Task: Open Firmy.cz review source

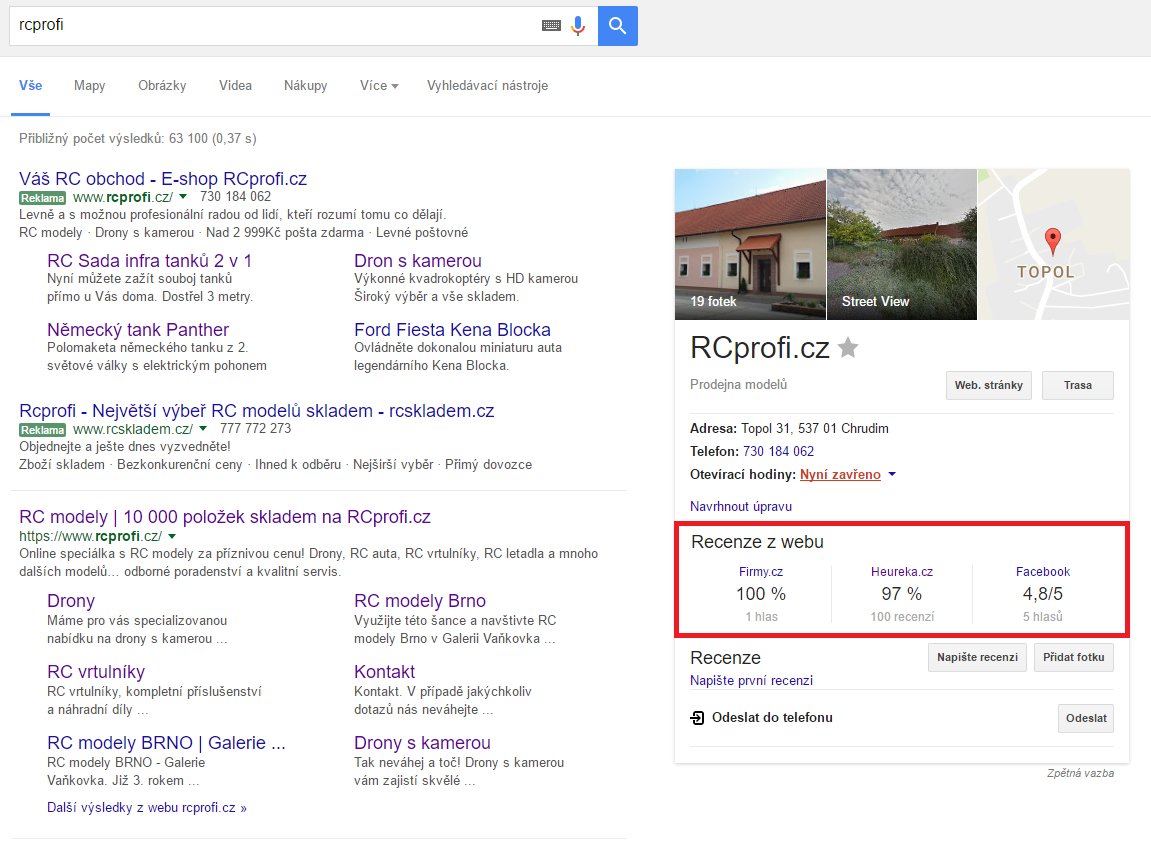Action: pos(760,572)
